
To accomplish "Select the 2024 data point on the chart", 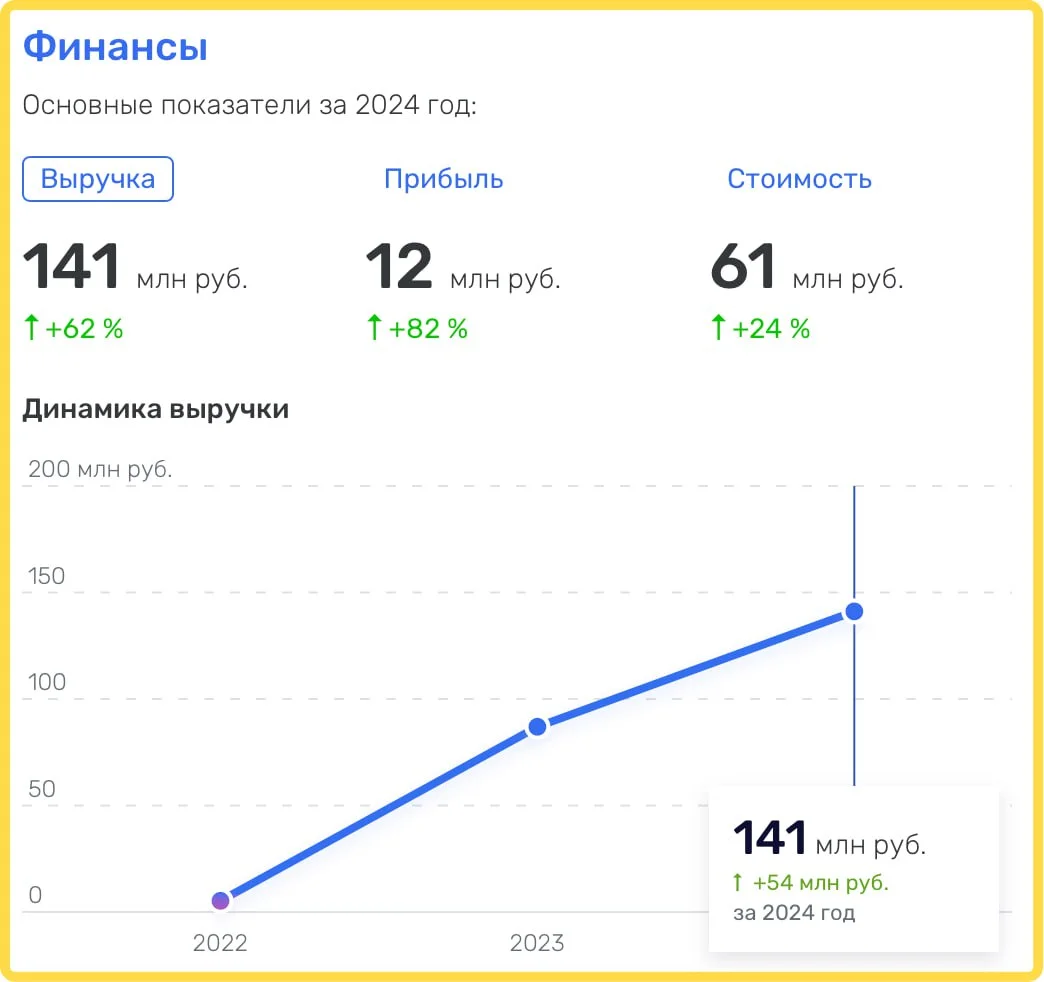I will point(854,611).
